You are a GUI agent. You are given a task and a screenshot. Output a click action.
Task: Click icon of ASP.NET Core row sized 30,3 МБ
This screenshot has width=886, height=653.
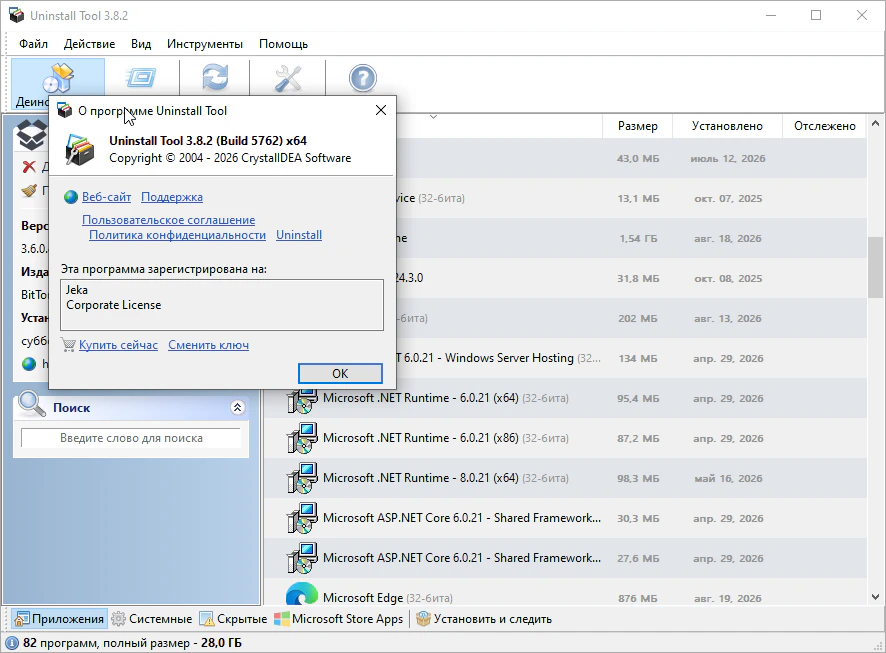tap(302, 519)
